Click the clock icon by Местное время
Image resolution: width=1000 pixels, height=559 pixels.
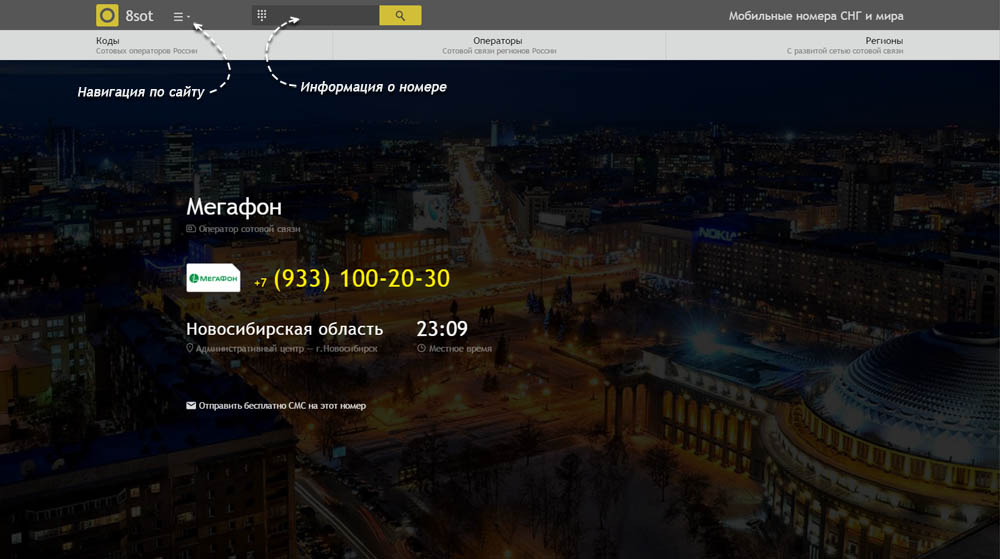(x=421, y=348)
